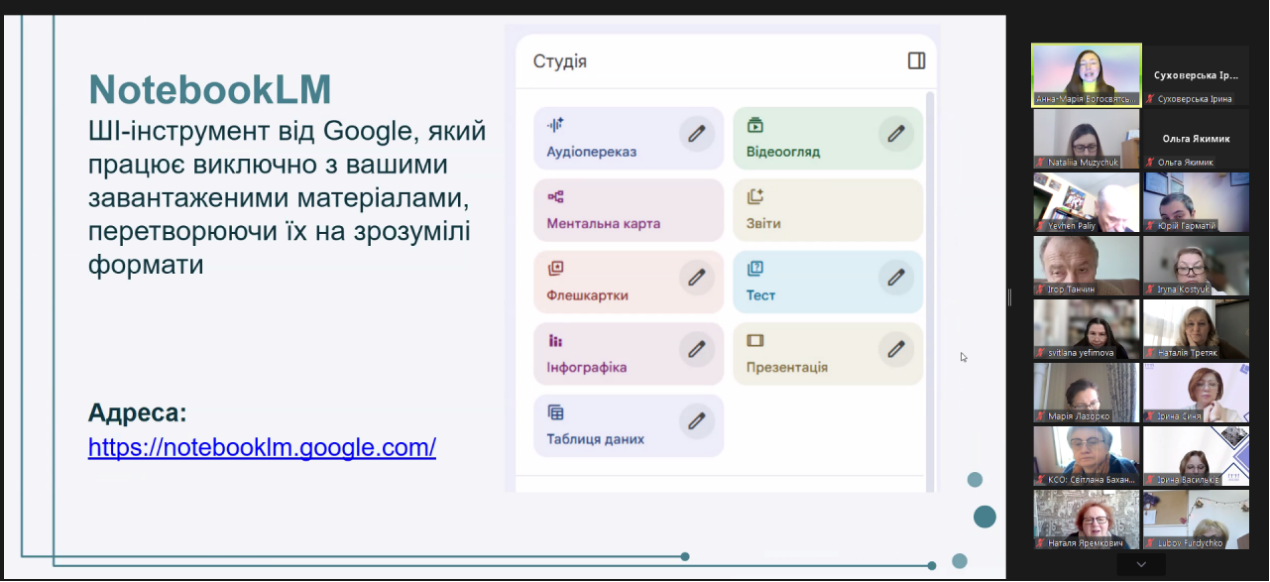
Task: Select Анна-Марія's active speaker video thumbnail
Action: coord(1086,75)
